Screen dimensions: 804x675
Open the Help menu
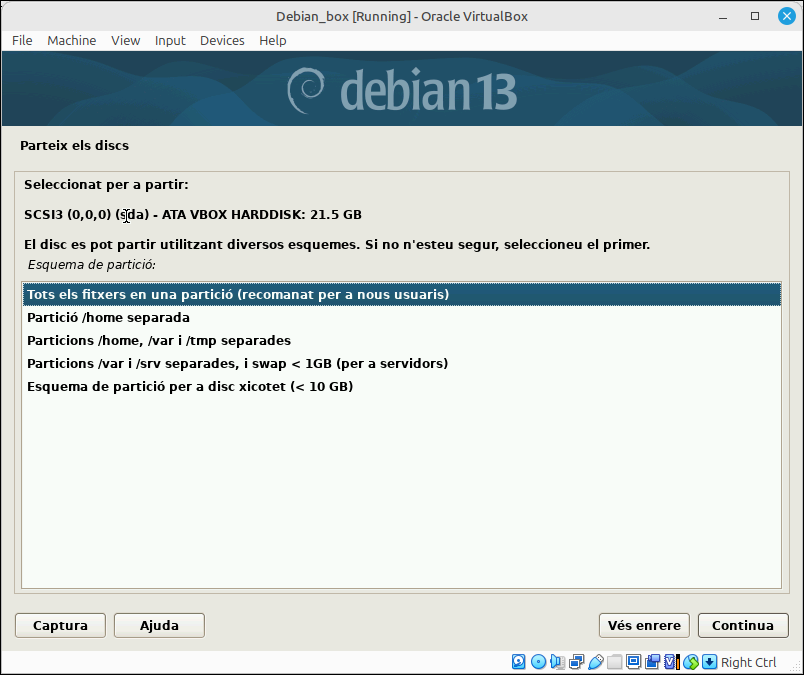(x=273, y=41)
